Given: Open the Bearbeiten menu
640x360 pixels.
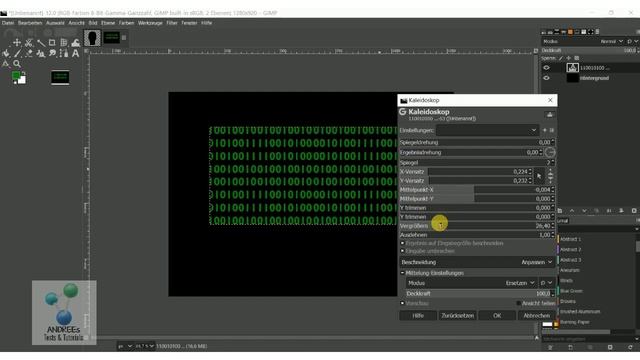Looking at the screenshot, I should click(x=30, y=23).
